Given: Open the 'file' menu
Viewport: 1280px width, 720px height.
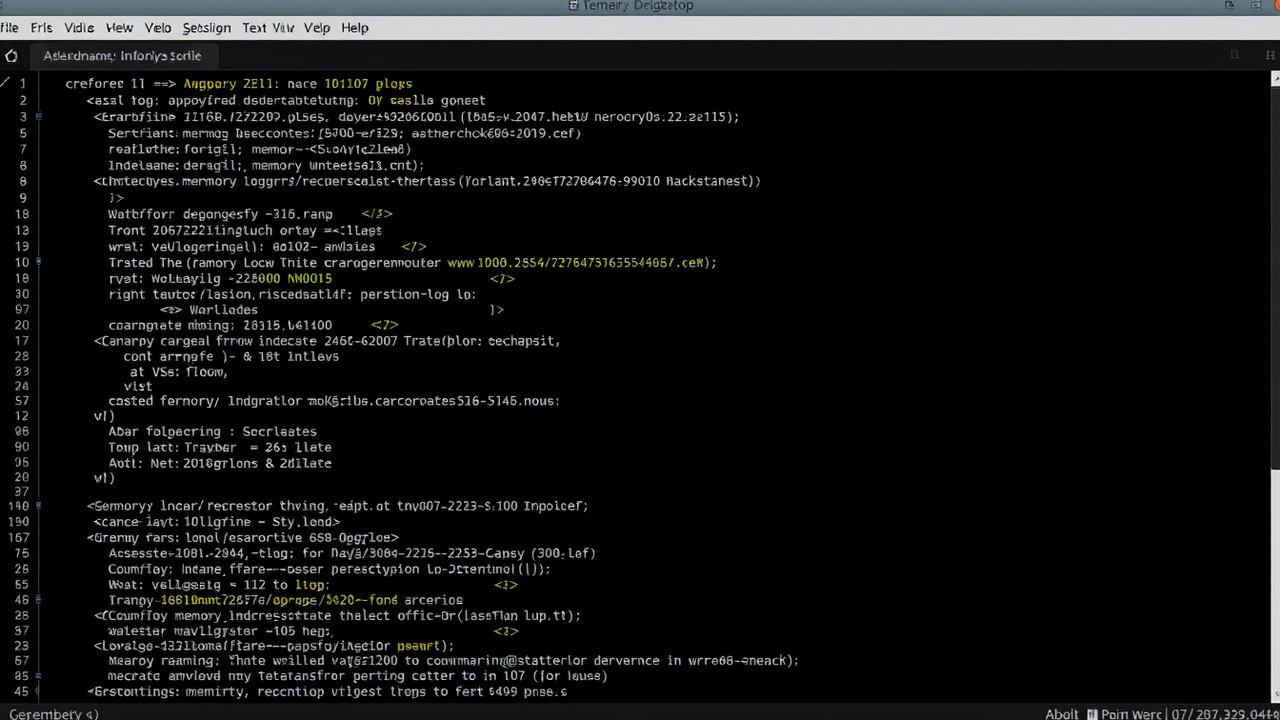Looking at the screenshot, I should tap(10, 28).
